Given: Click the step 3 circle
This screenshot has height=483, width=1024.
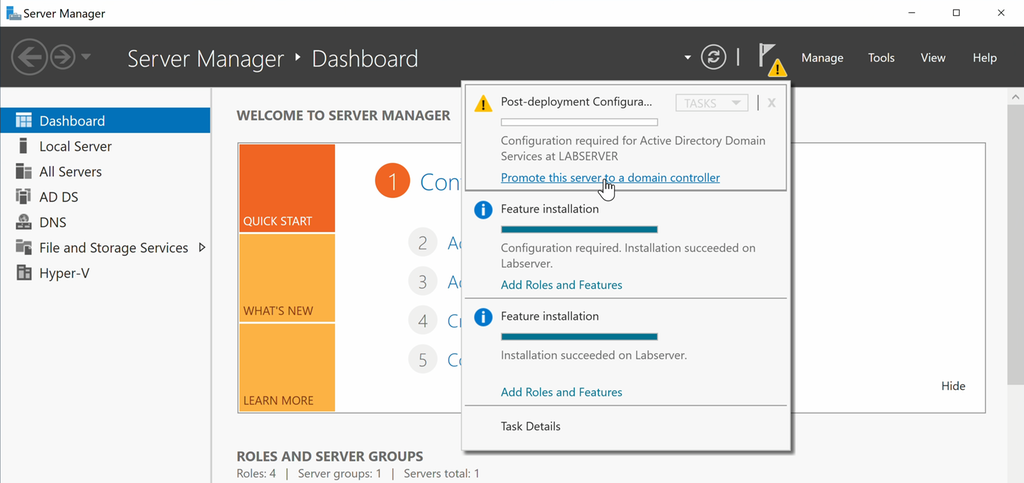Looking at the screenshot, I should tap(423, 282).
